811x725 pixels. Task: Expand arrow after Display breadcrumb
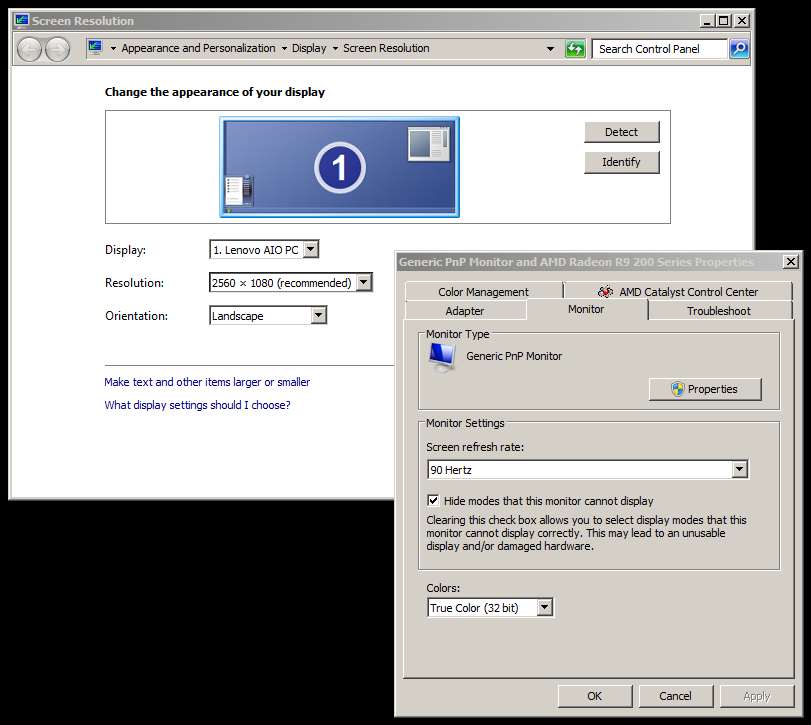point(335,49)
